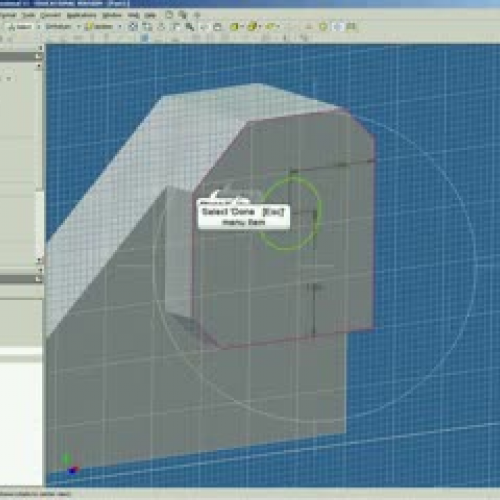Click the Update button with yellow icon

tap(99, 27)
